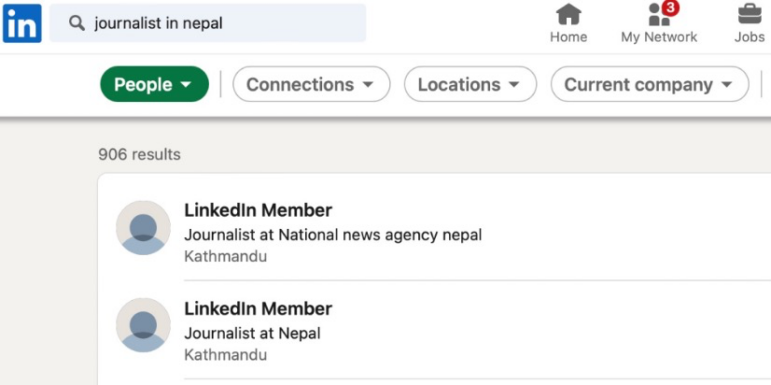Open the Home house icon
Viewport: 771px width, 385px height.
[x=568, y=14]
